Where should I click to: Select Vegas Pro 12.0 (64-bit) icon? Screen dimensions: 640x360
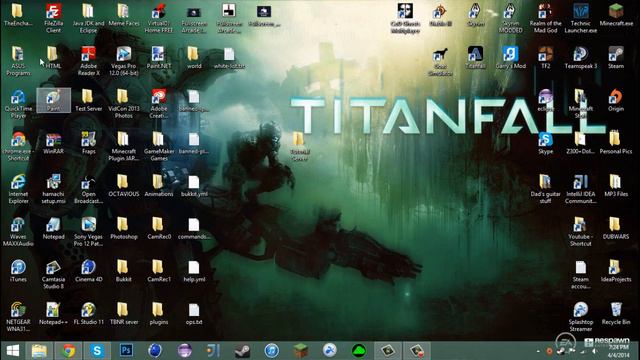(x=124, y=61)
